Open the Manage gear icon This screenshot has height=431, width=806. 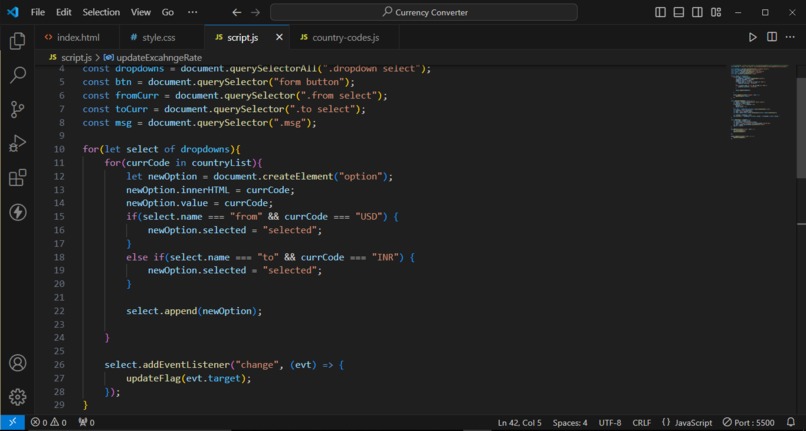(17, 397)
